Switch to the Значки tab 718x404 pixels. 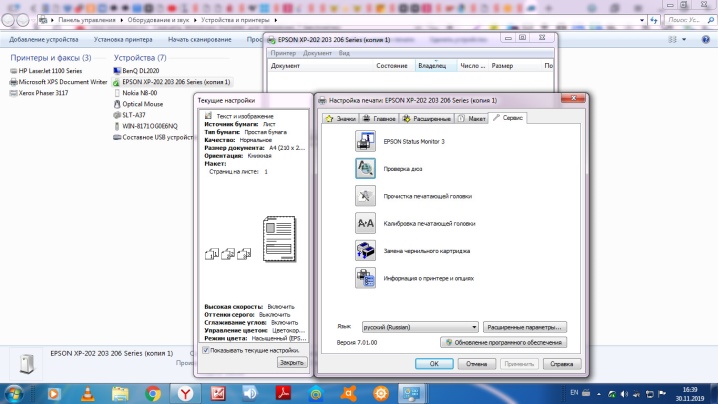point(341,119)
